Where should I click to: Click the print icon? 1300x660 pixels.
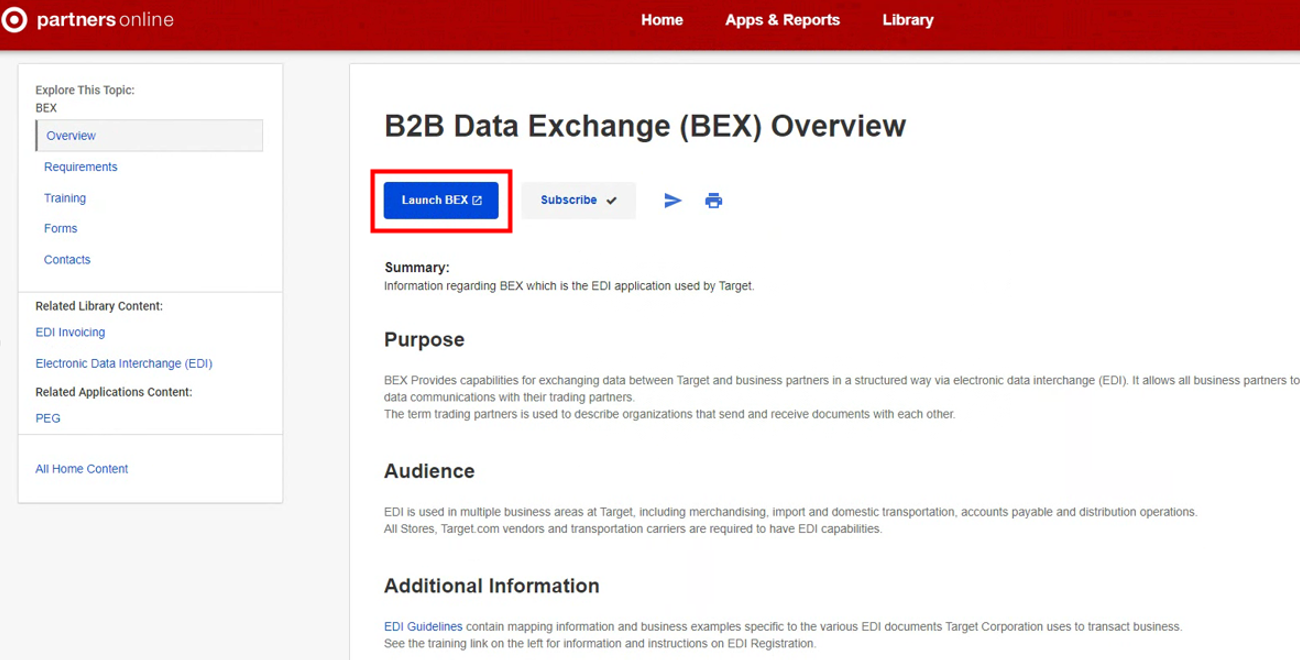(713, 200)
